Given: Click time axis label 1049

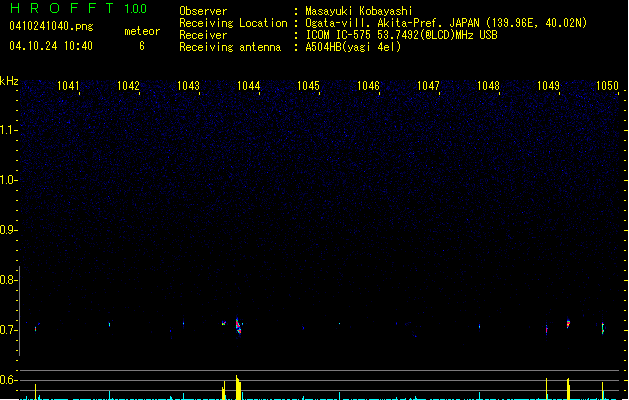Looking at the screenshot, I should click(x=548, y=86).
